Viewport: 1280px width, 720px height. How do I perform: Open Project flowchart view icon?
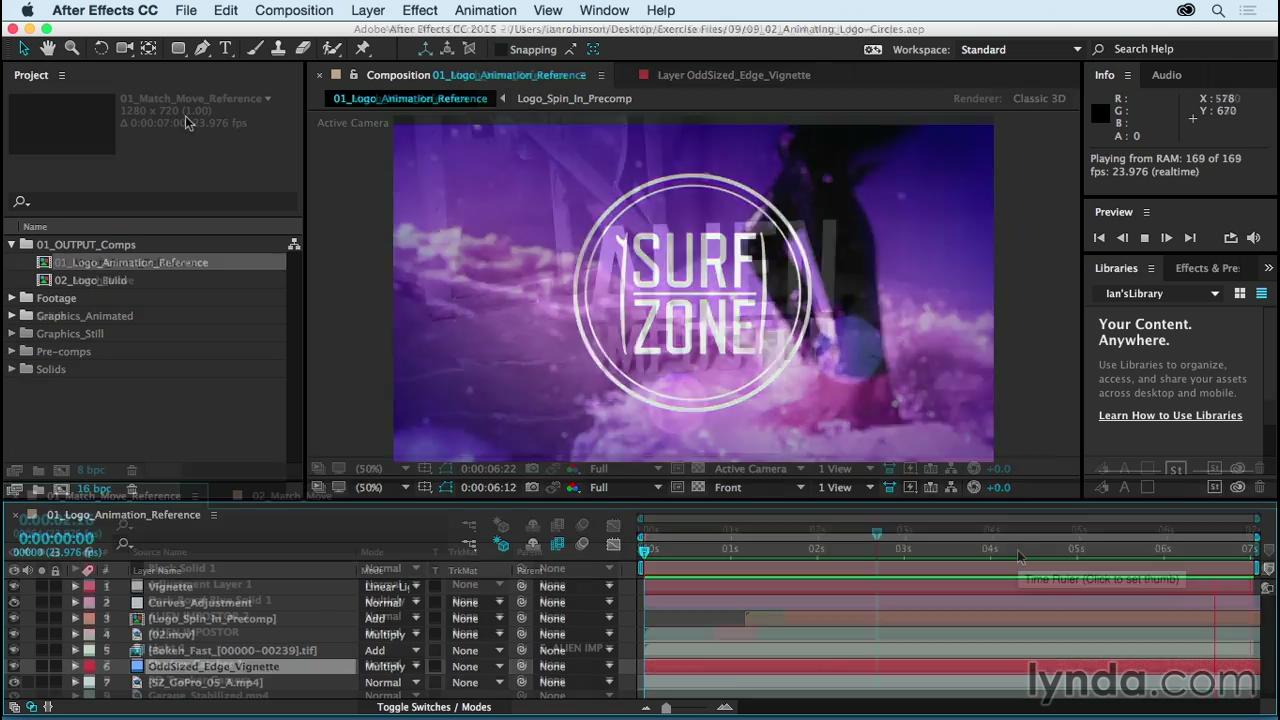(x=294, y=244)
